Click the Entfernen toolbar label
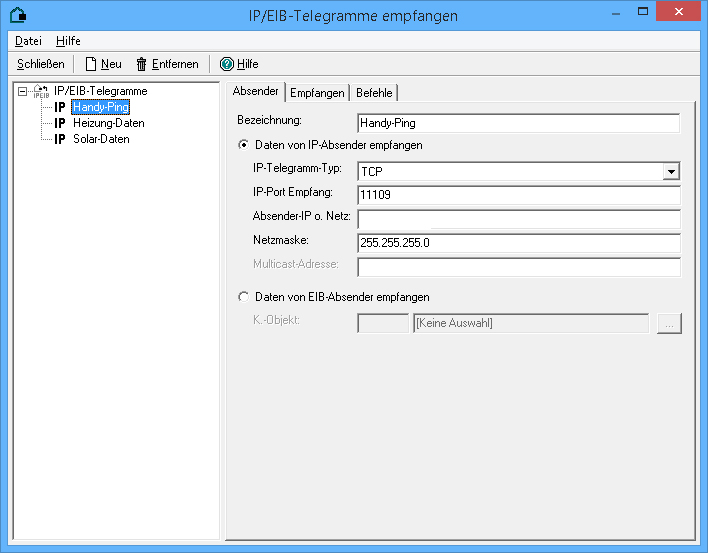Image resolution: width=708 pixels, height=553 pixels. [x=175, y=64]
